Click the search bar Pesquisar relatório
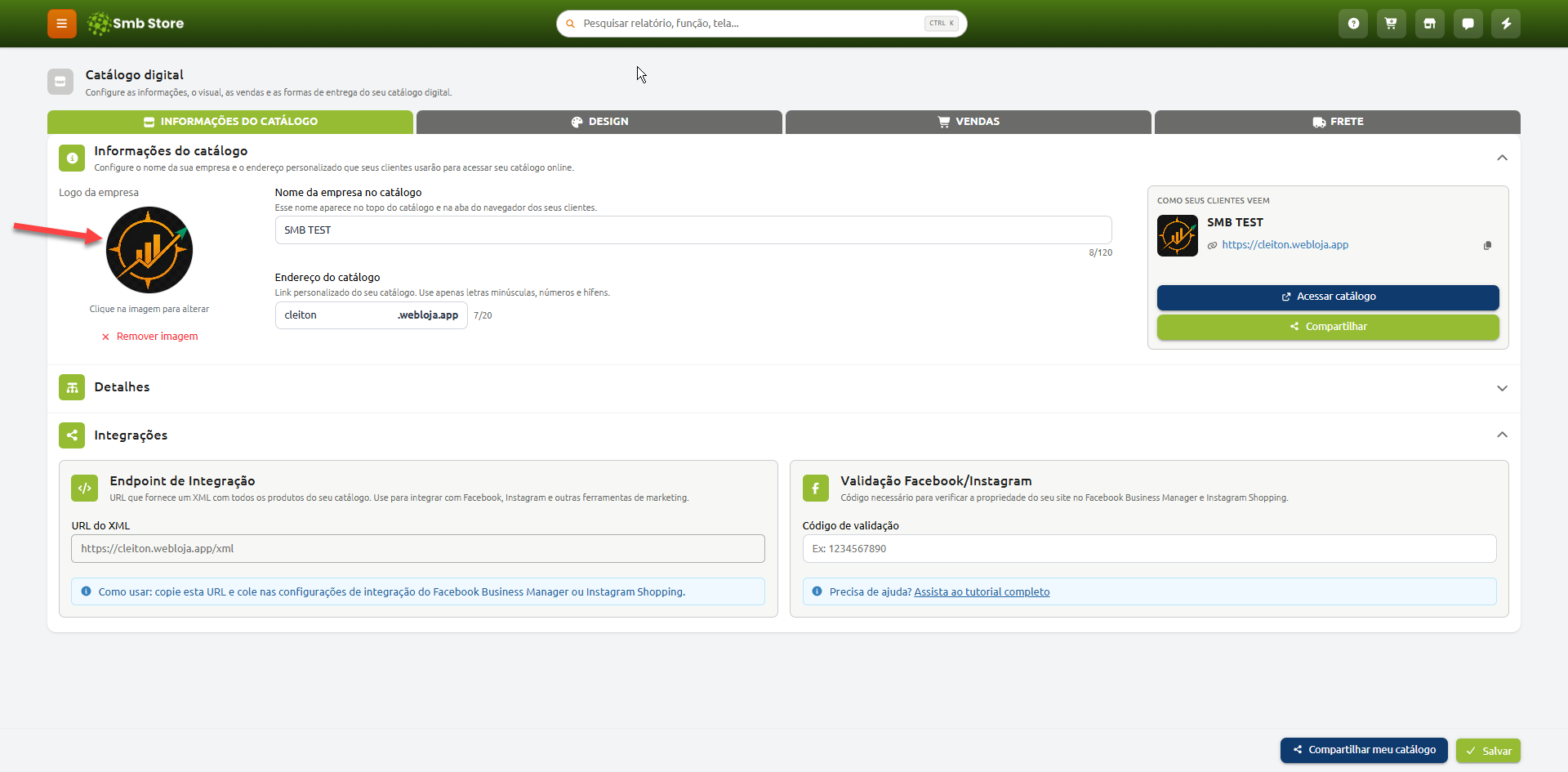Image resolution: width=1568 pixels, height=772 pixels. tap(761, 24)
